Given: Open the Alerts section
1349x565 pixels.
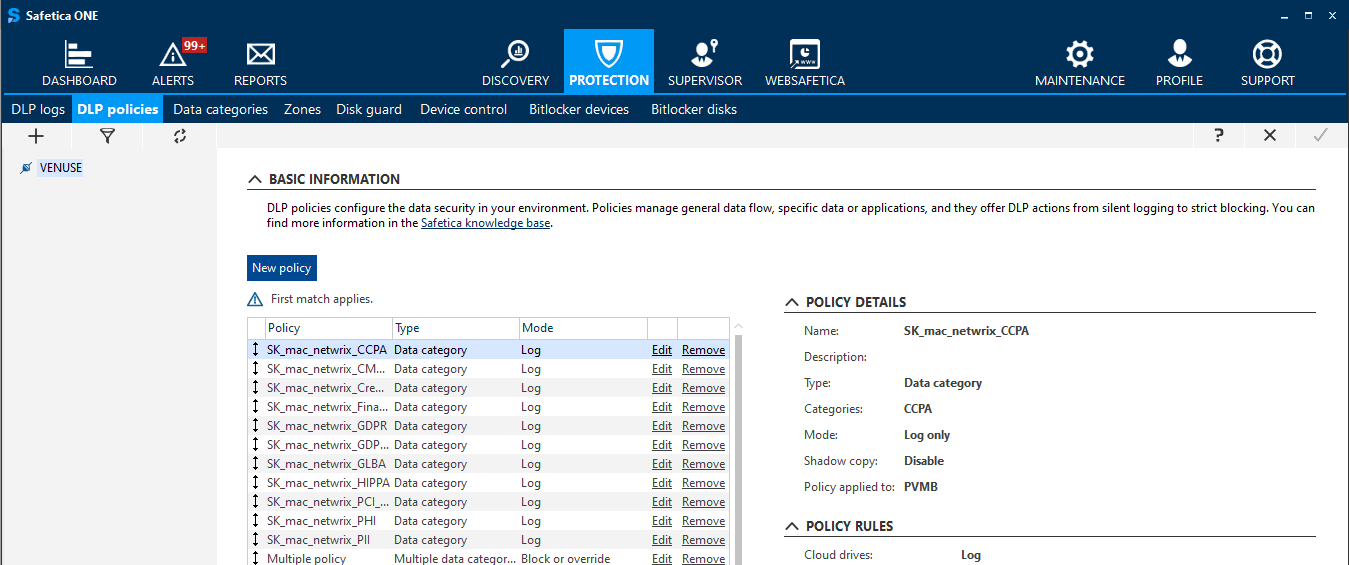Looking at the screenshot, I should [x=173, y=63].
